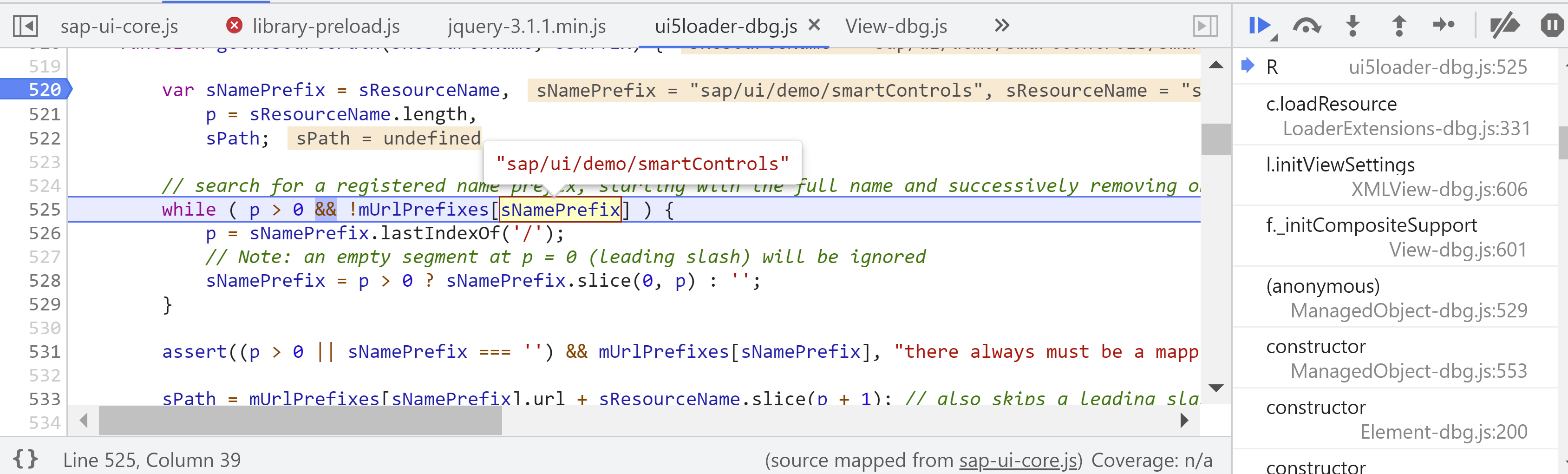The image size is (1568, 474).
Task: Open the sap-ui-core.js tab
Action: [x=119, y=26]
